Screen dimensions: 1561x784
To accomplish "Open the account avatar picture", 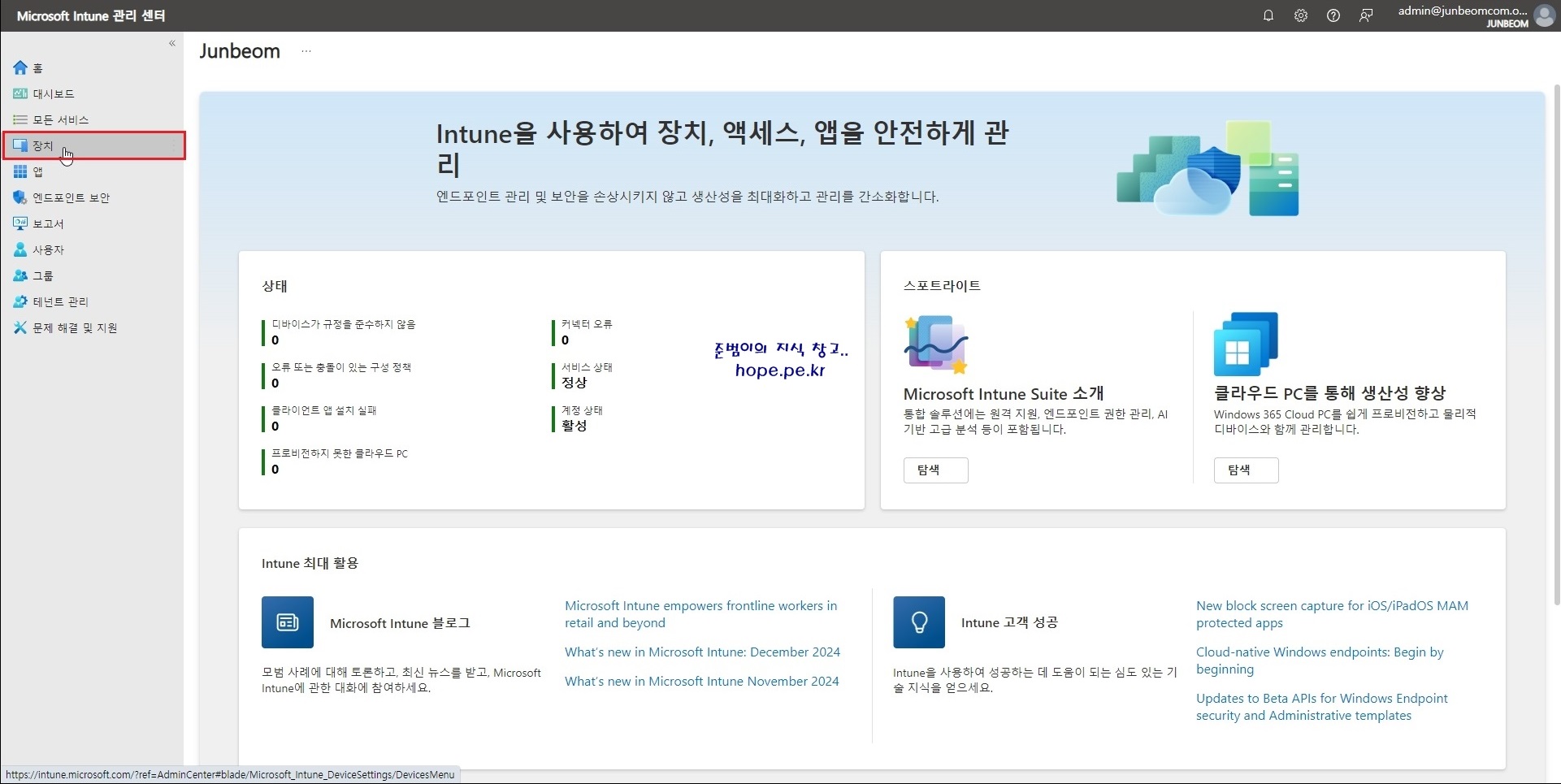I will pos(1544,15).
